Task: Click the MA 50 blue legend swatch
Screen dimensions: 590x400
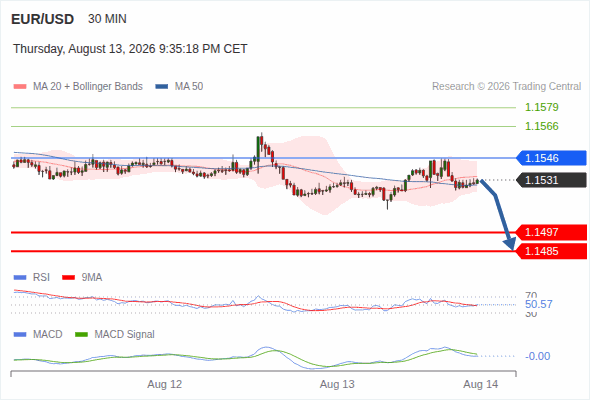Action: (x=162, y=87)
